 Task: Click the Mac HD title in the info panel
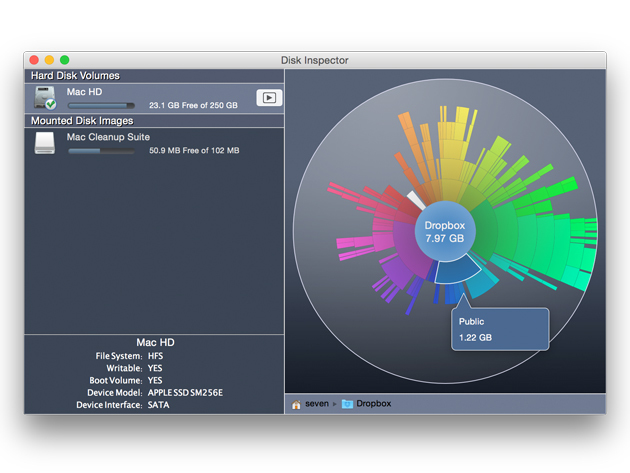click(x=155, y=342)
